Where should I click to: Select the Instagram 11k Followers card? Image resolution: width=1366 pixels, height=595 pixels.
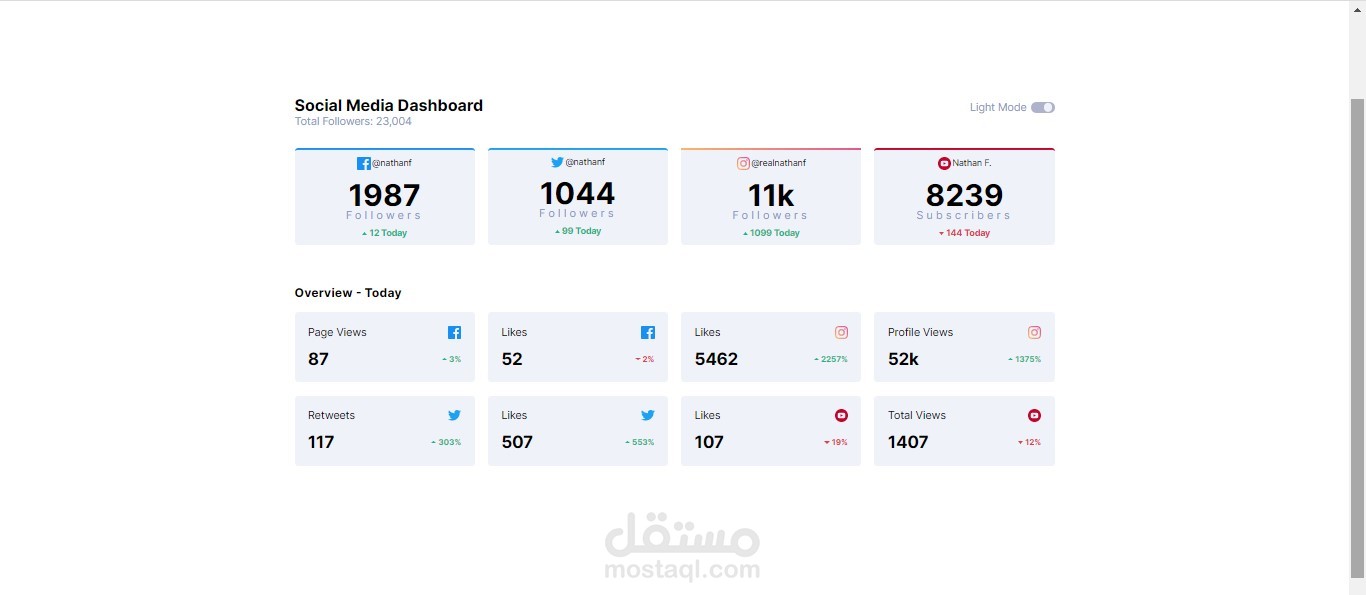(770, 196)
